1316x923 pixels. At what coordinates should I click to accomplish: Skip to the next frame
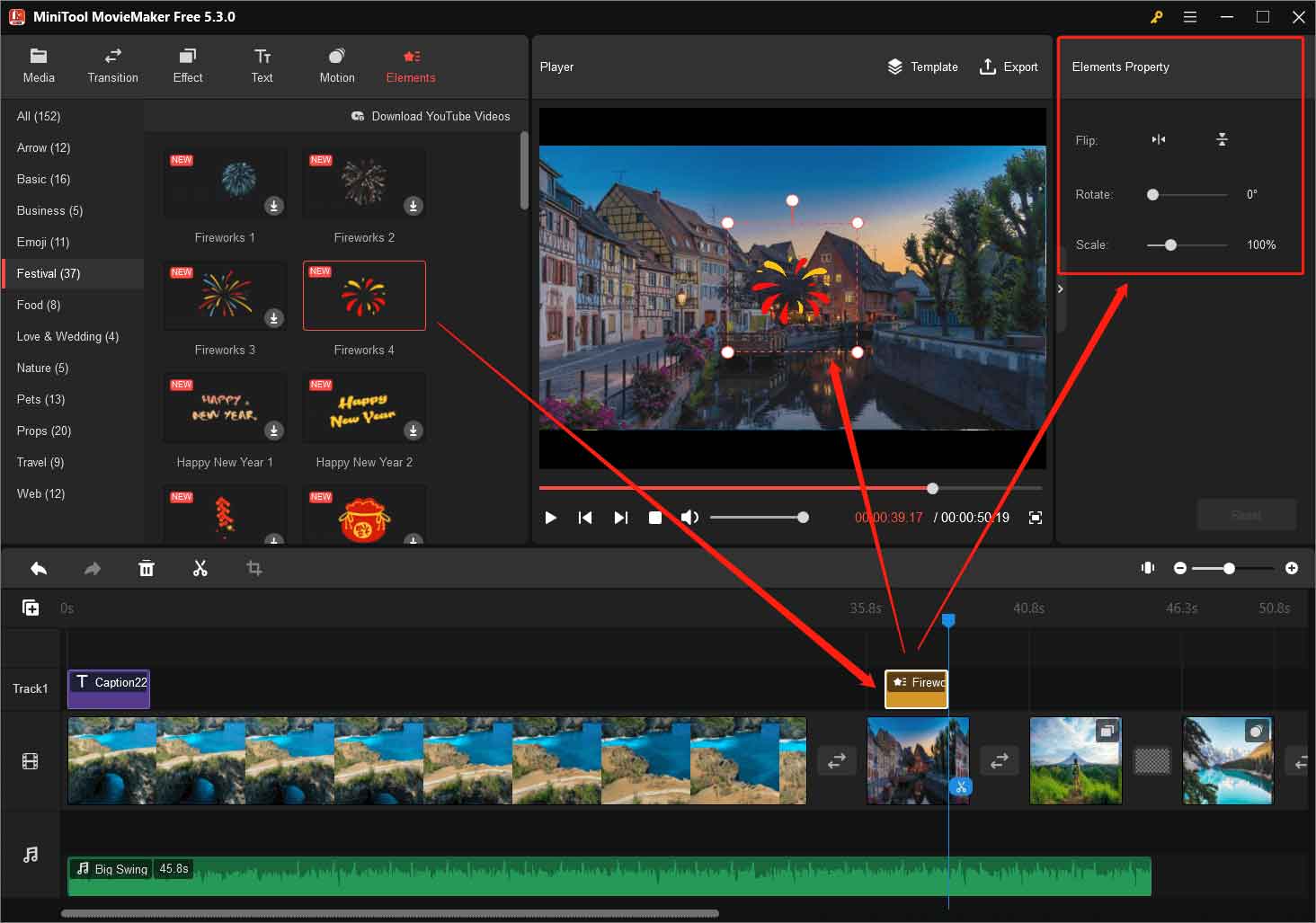pos(620,518)
